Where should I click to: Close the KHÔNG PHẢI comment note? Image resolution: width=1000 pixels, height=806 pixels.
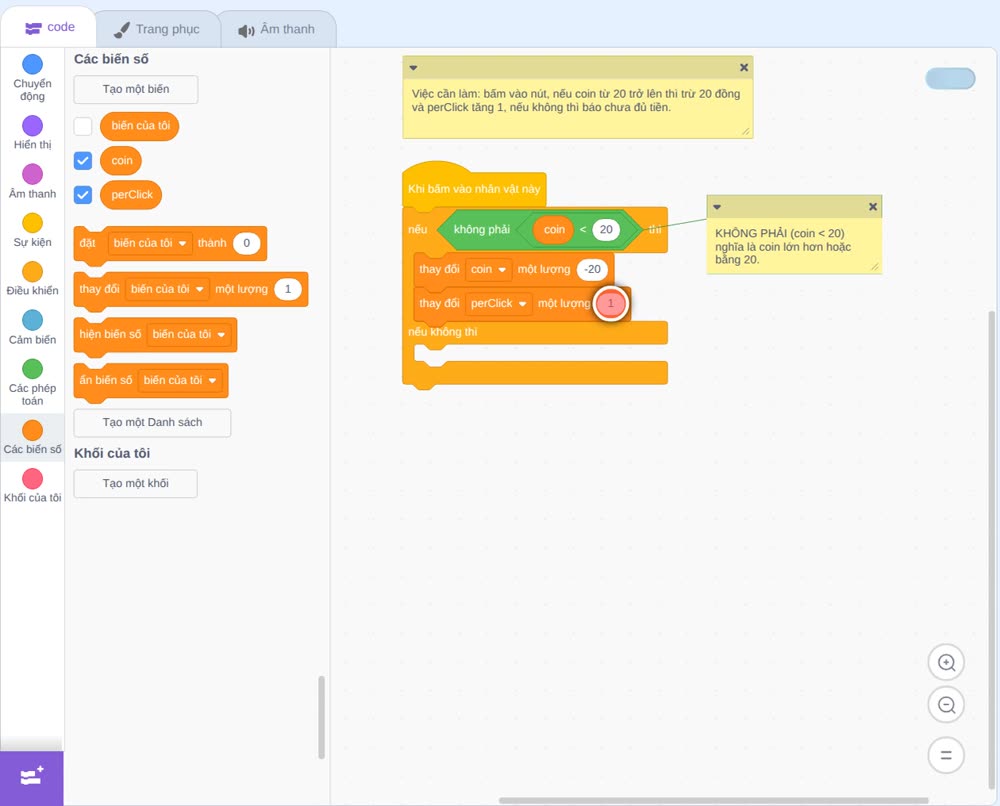click(873, 207)
